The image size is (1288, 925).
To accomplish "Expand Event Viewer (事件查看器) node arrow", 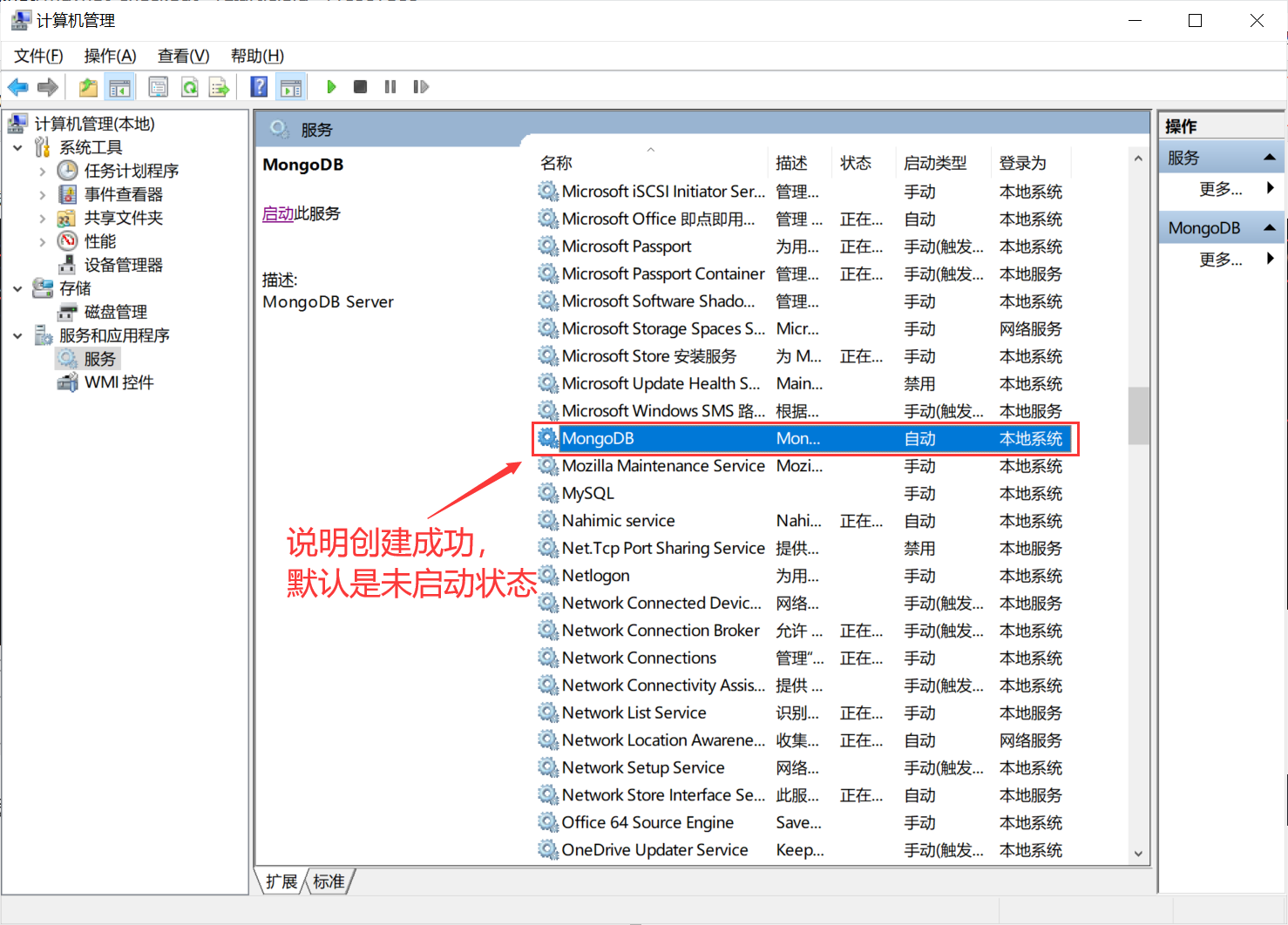I will tap(42, 195).
